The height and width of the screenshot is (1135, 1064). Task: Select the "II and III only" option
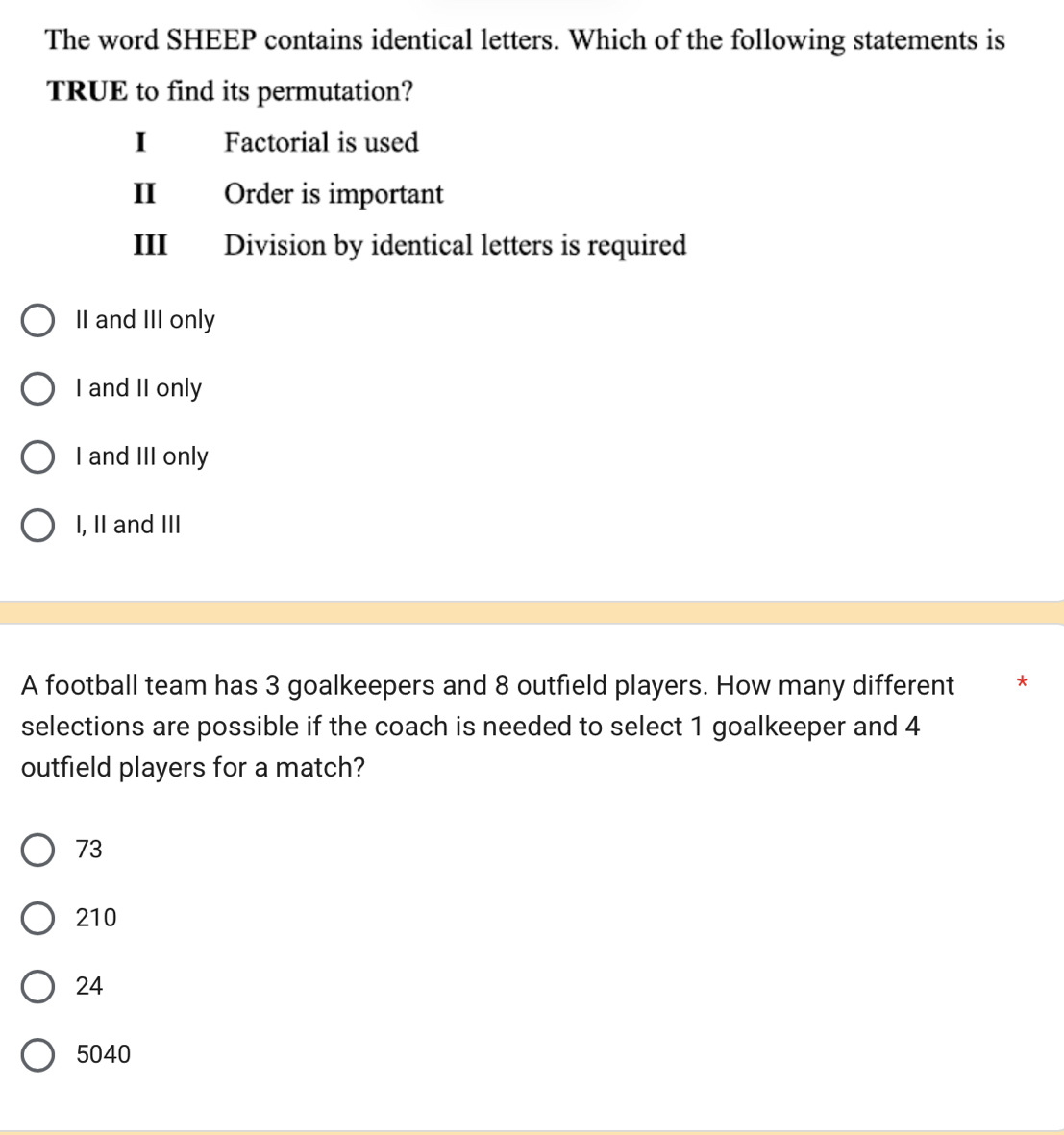[37, 321]
